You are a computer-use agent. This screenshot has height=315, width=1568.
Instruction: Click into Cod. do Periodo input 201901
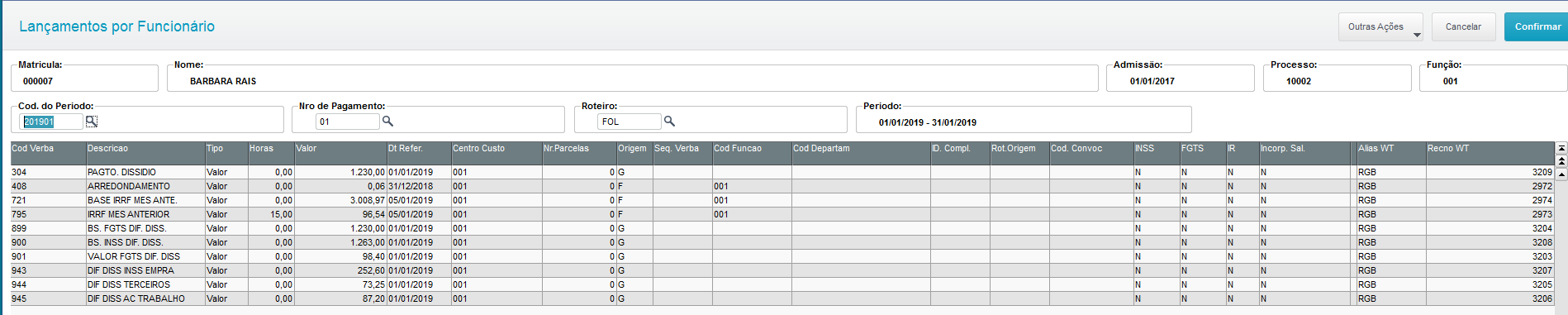51,122
